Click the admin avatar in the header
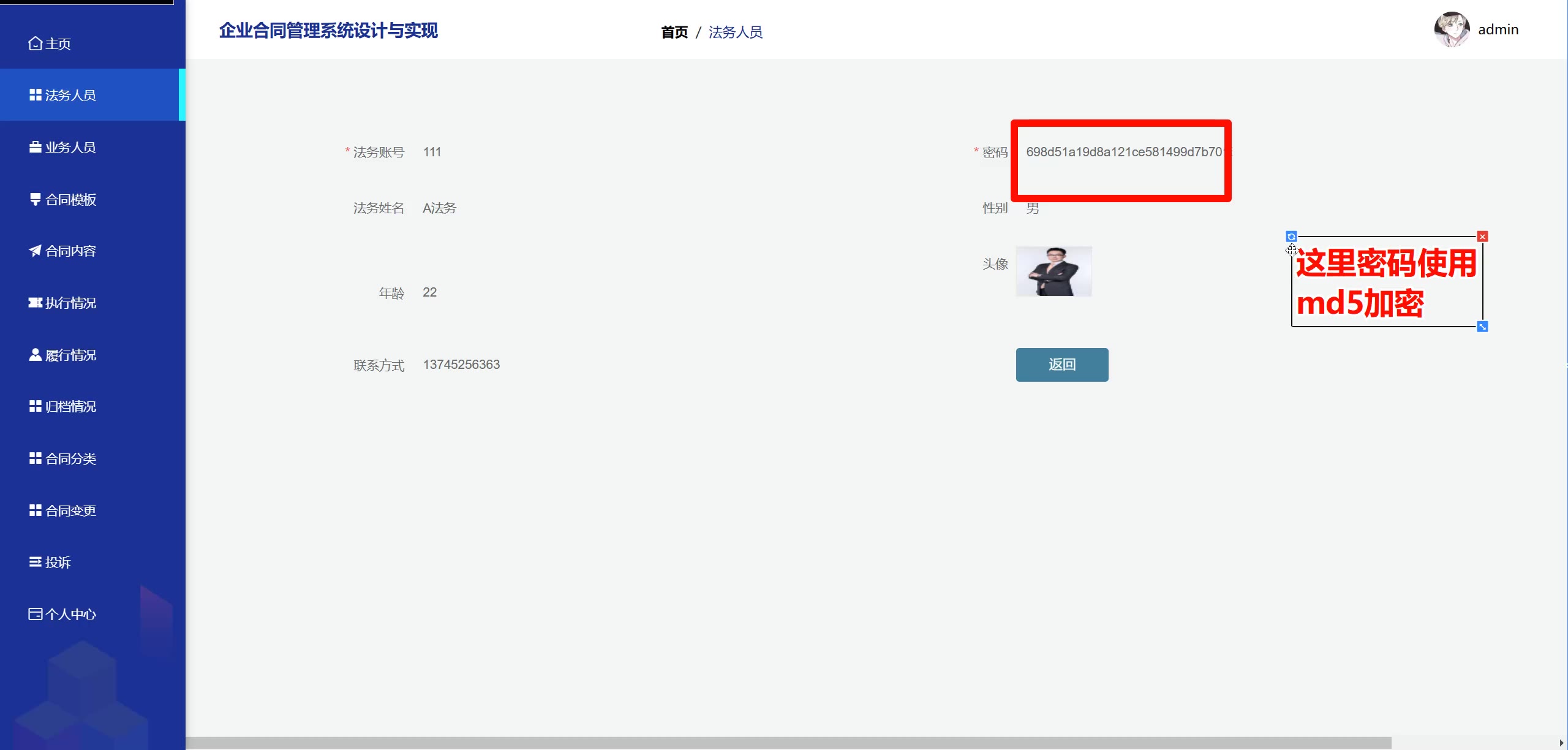The width and height of the screenshot is (1568, 750). pos(1452,29)
